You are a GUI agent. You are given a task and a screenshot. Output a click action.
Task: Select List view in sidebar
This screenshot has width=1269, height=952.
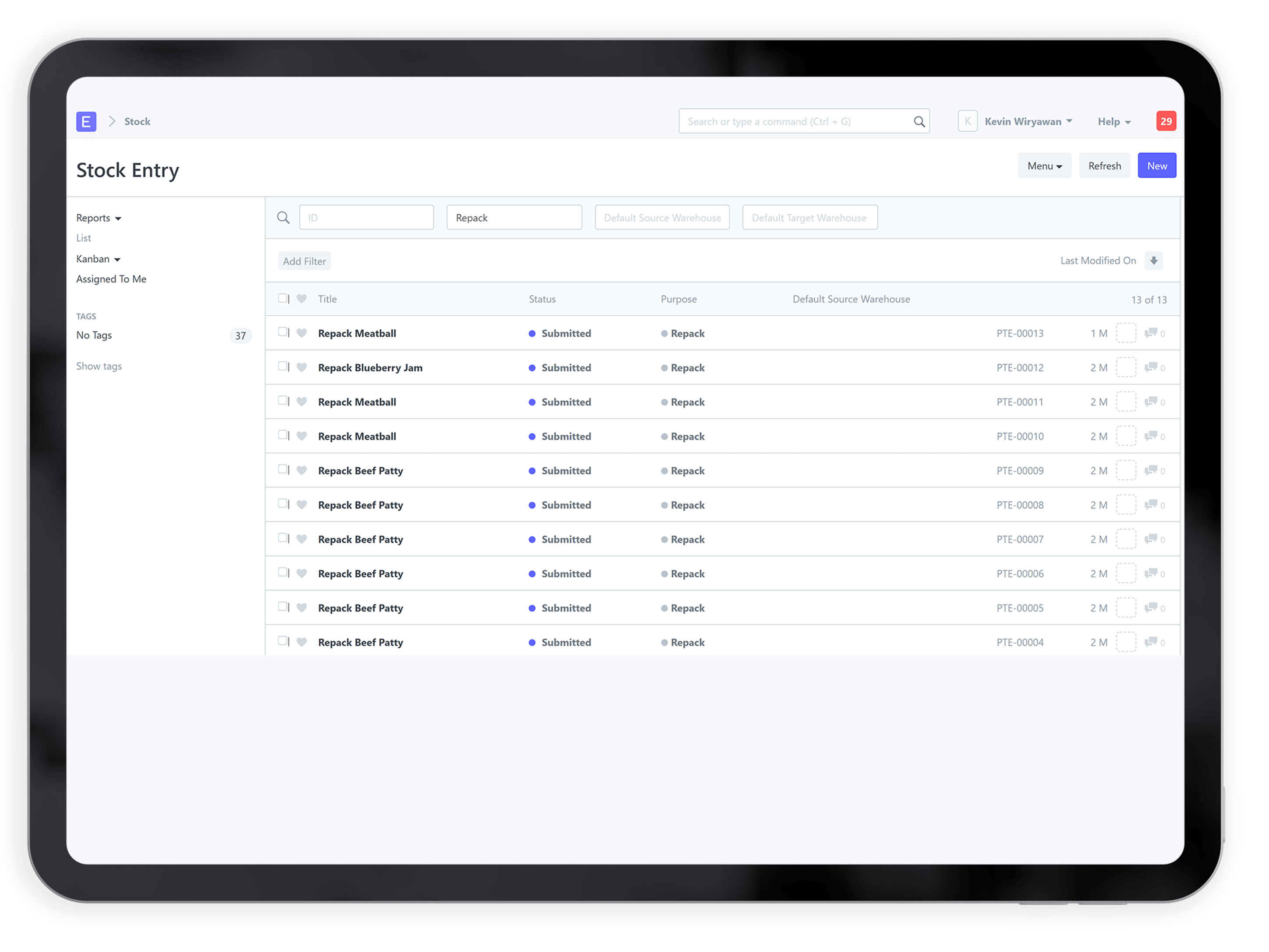pos(84,238)
